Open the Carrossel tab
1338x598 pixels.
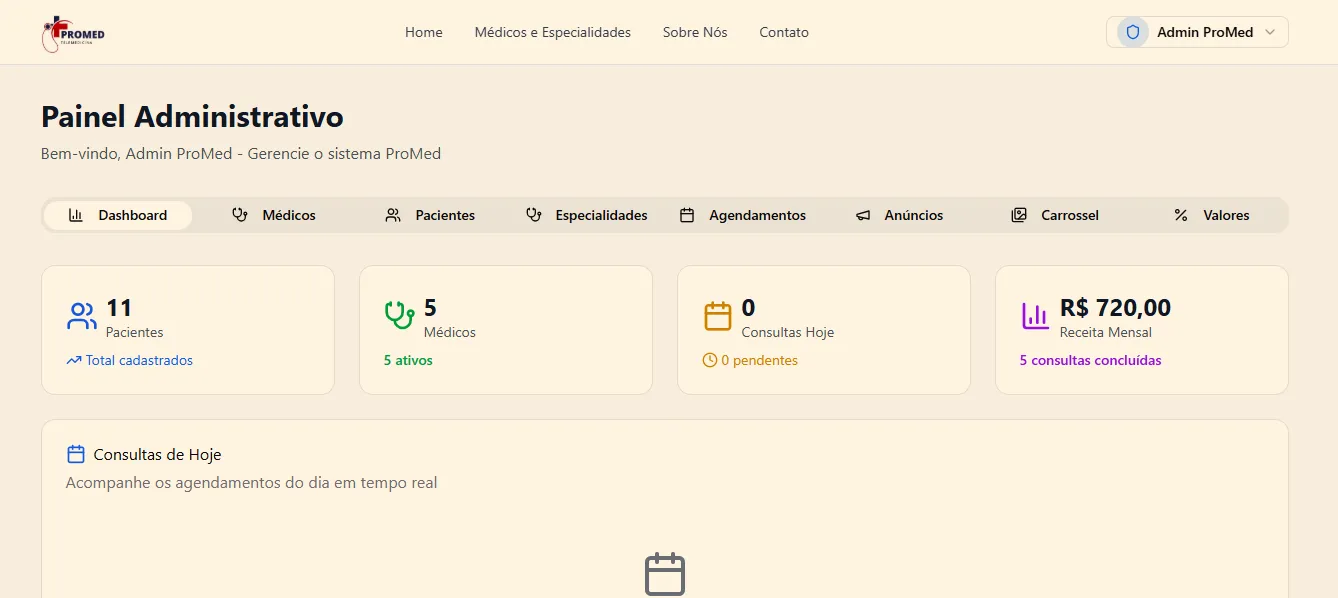[1054, 215]
